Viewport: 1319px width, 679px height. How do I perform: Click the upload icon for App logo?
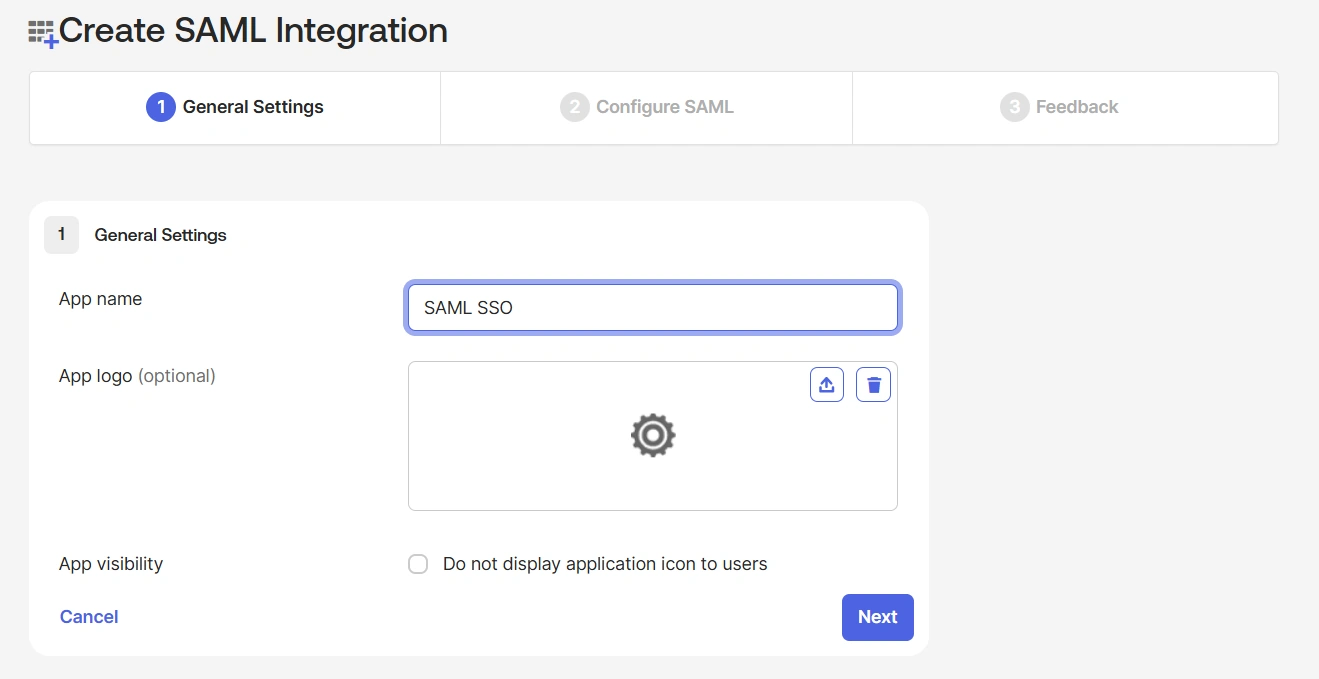pos(827,384)
